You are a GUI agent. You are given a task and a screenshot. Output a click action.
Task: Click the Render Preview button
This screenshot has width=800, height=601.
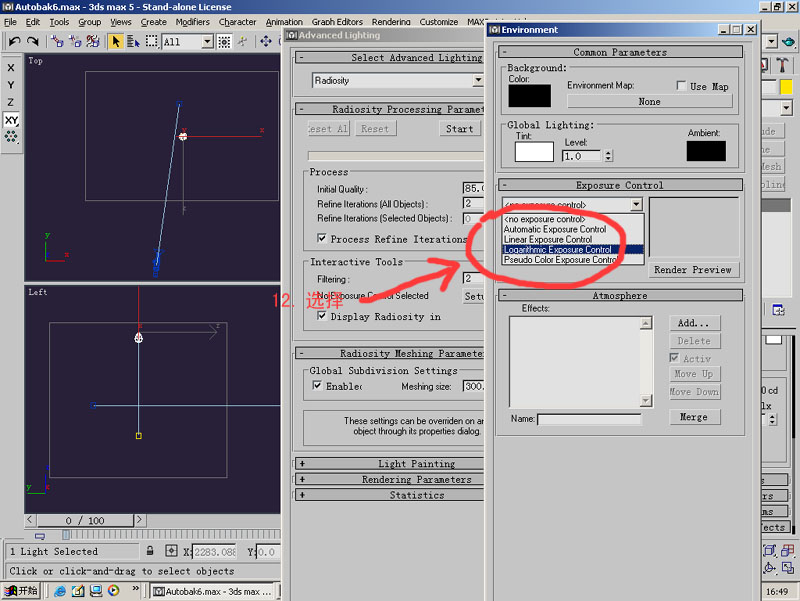click(692, 269)
